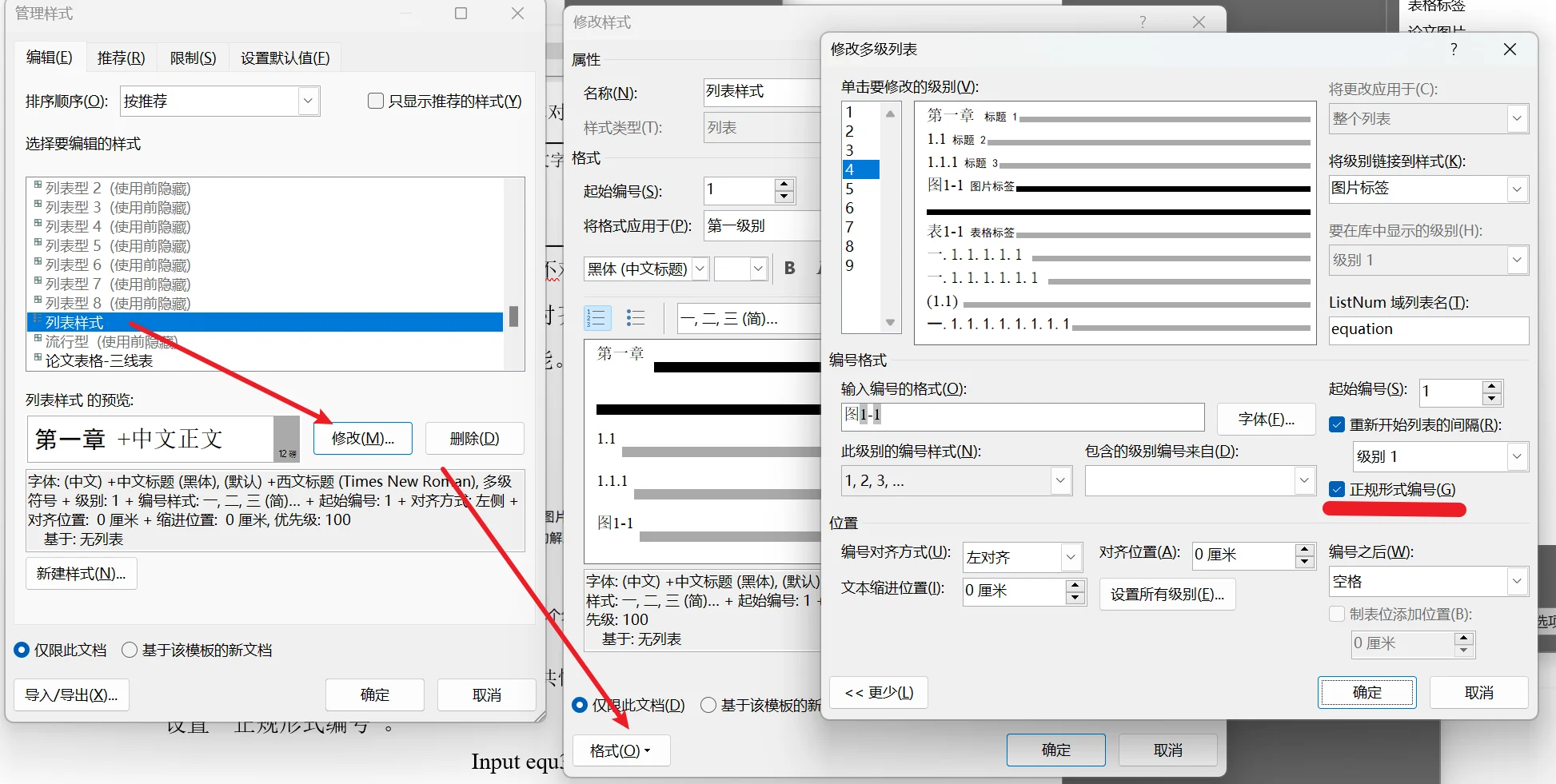Screen dimensions: 1556x784
Task: Click the 修改(M)... button
Action: point(363,438)
